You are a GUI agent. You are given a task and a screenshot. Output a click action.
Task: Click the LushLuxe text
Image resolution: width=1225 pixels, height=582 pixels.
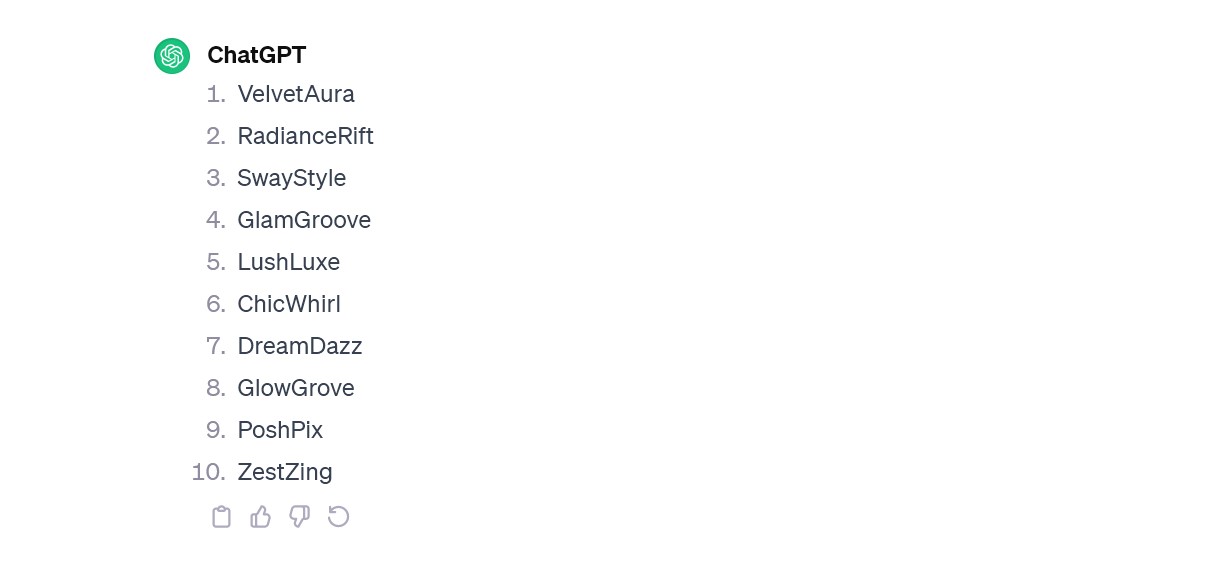(288, 262)
